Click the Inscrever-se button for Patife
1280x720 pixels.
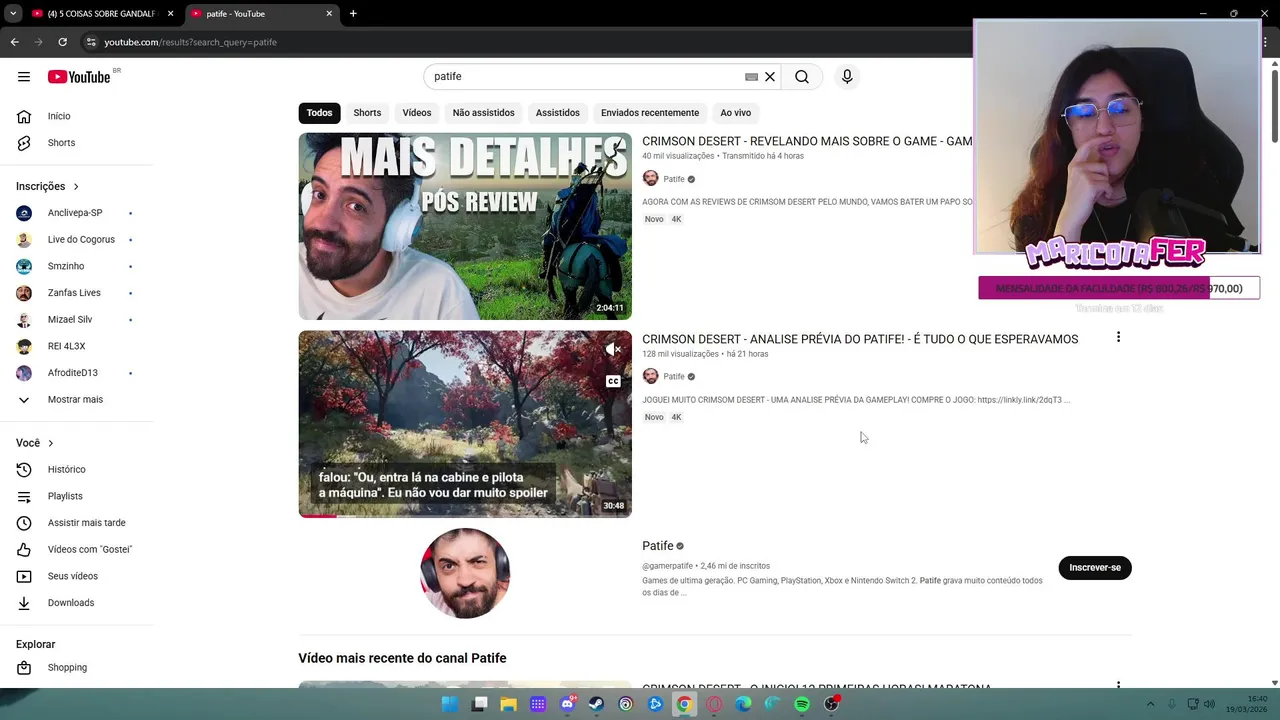tap(1095, 568)
